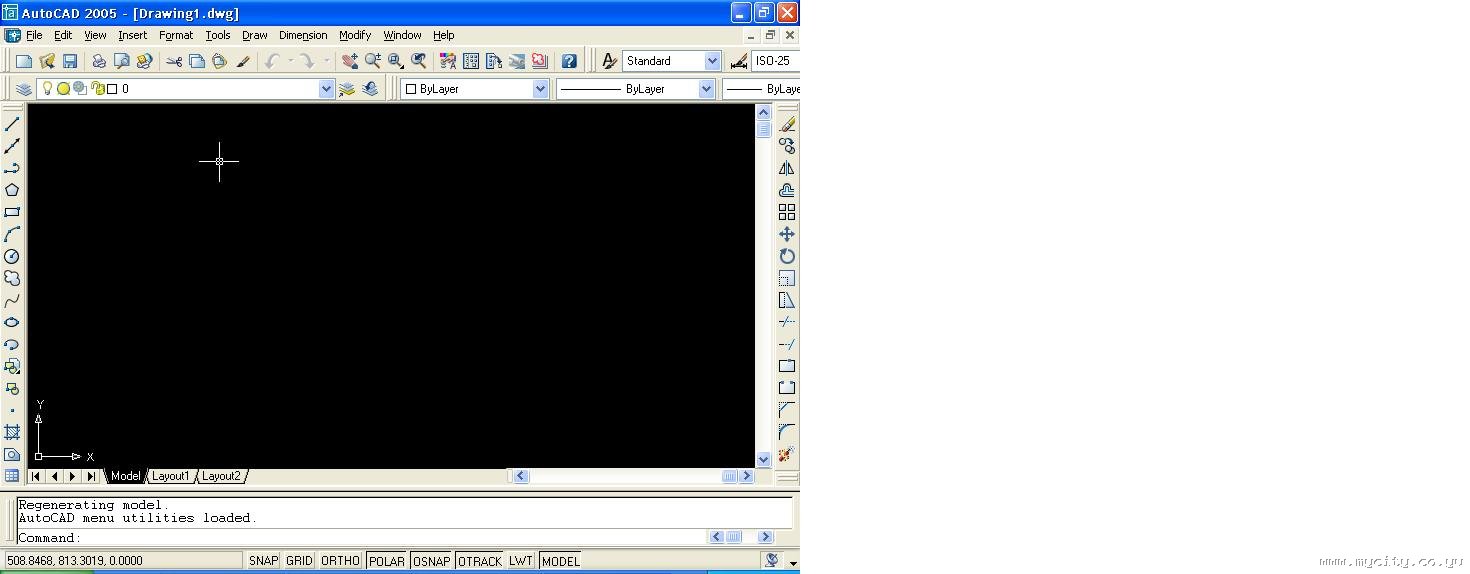This screenshot has width=1470, height=574.
Task: Toggle OTRACK in status bar
Action: 480,561
